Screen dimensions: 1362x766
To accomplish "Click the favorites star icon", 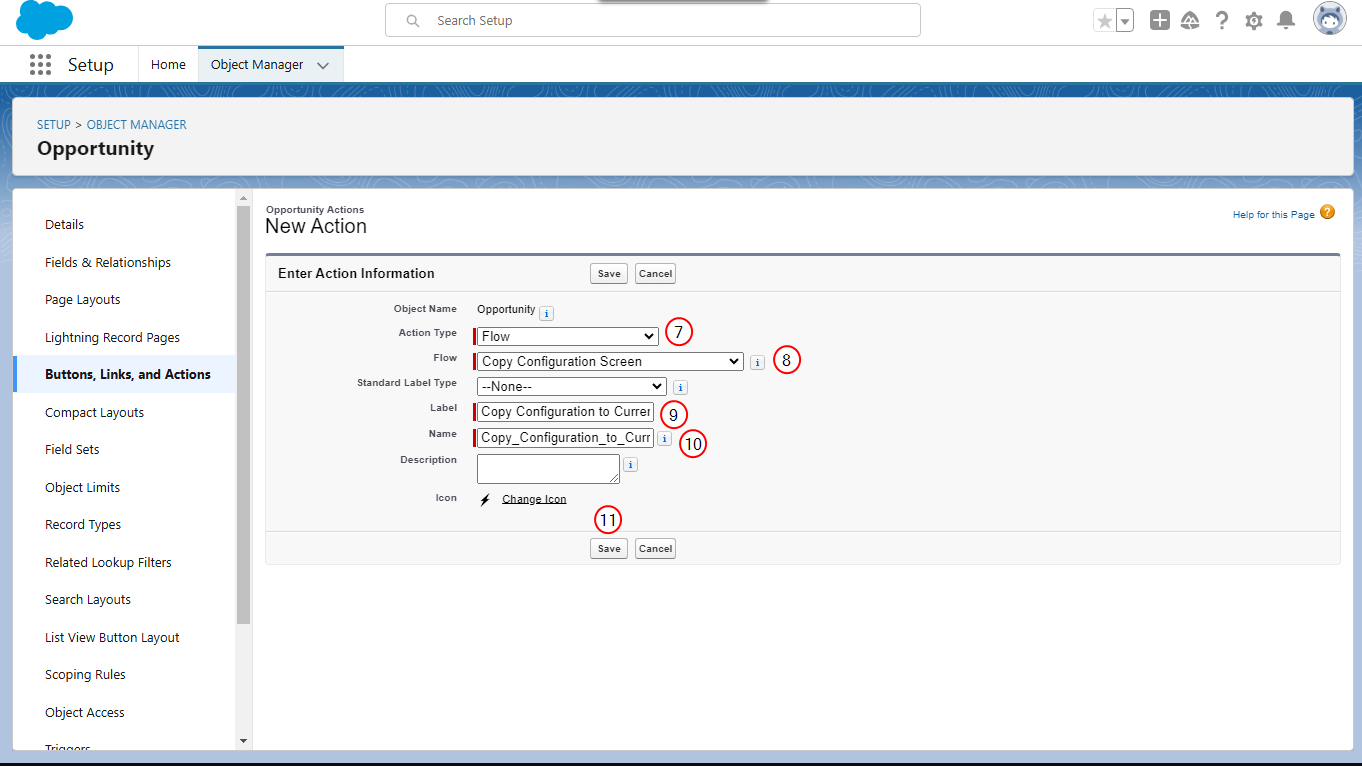I will (x=1104, y=20).
